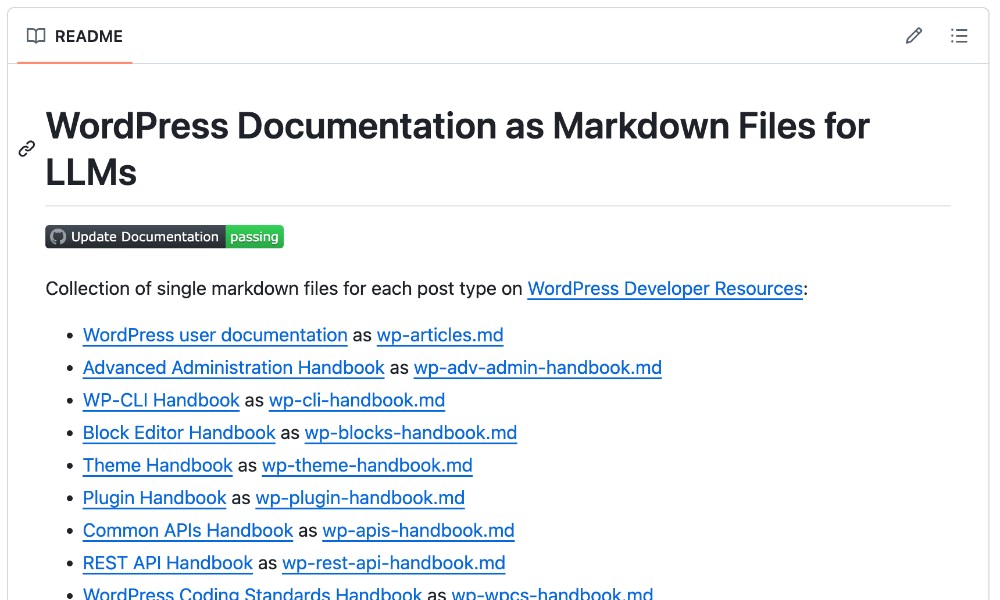Click the wp-plugin-handbook.md link
The width and height of the screenshot is (1000, 600).
[360, 498]
